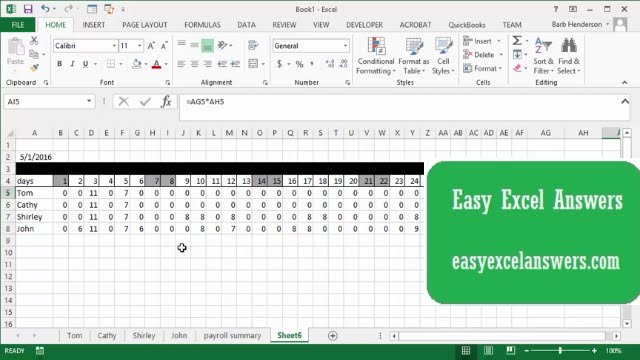Switch to Page Layout view
The image size is (640, 360).
point(488,351)
